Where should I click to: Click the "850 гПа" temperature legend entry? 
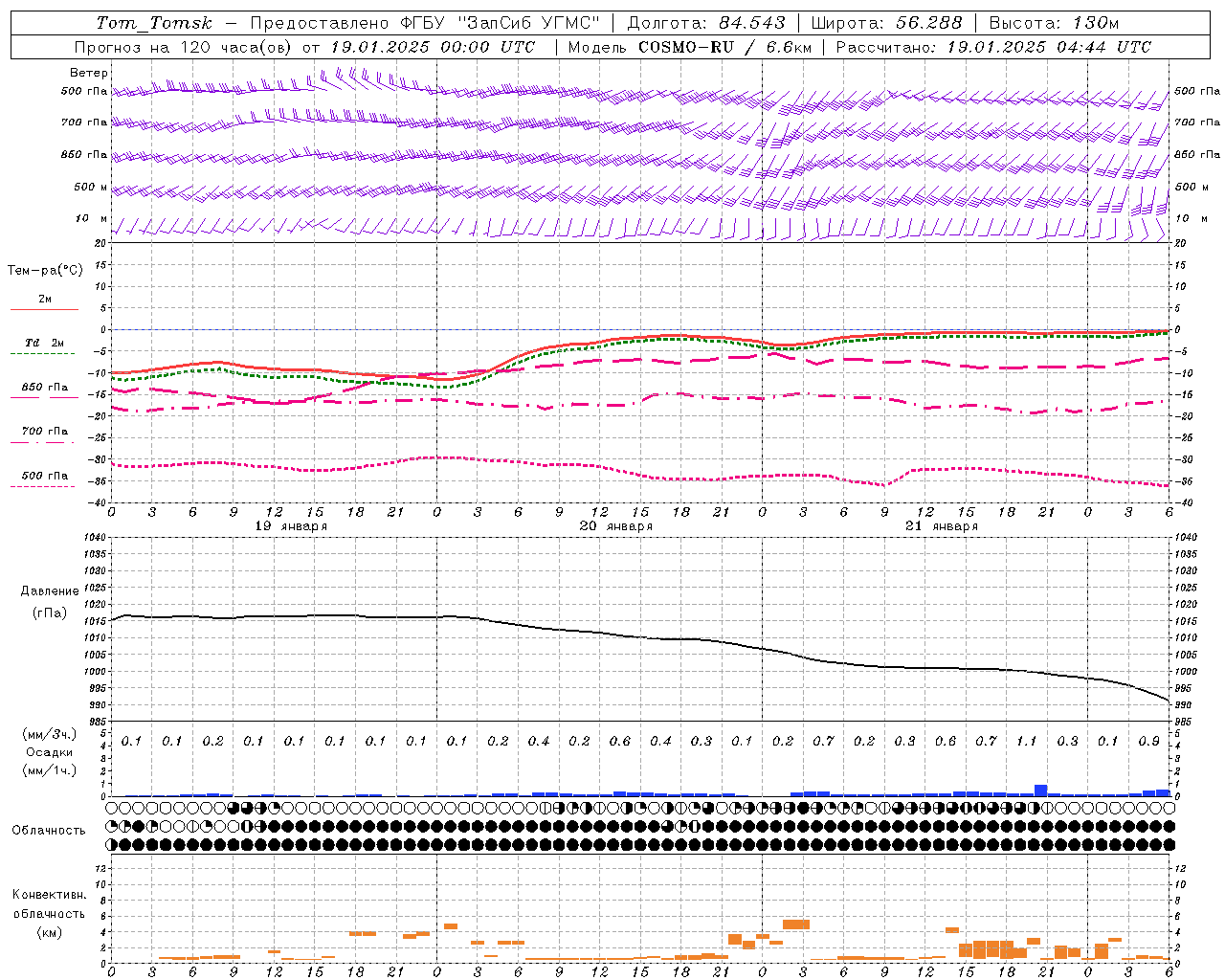click(x=44, y=388)
